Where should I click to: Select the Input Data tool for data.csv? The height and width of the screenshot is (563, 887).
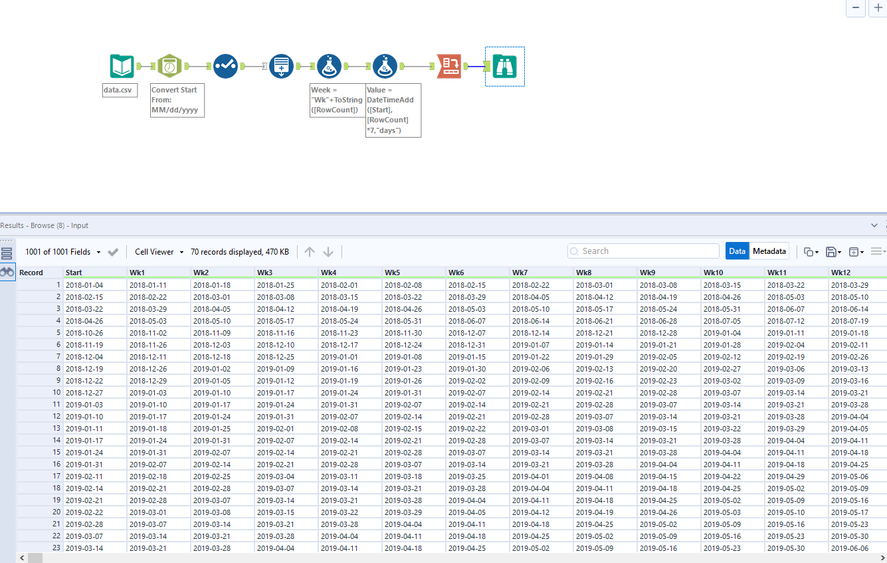coord(121,66)
